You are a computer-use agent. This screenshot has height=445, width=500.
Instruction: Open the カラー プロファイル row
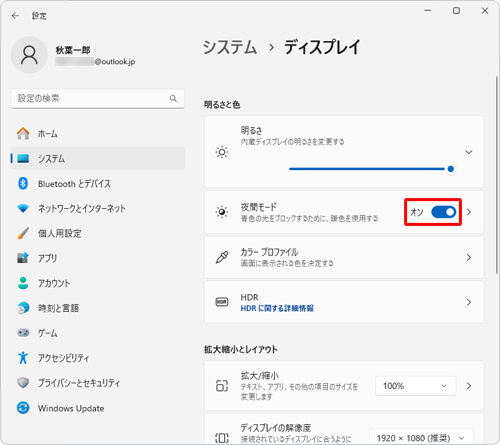[344, 257]
